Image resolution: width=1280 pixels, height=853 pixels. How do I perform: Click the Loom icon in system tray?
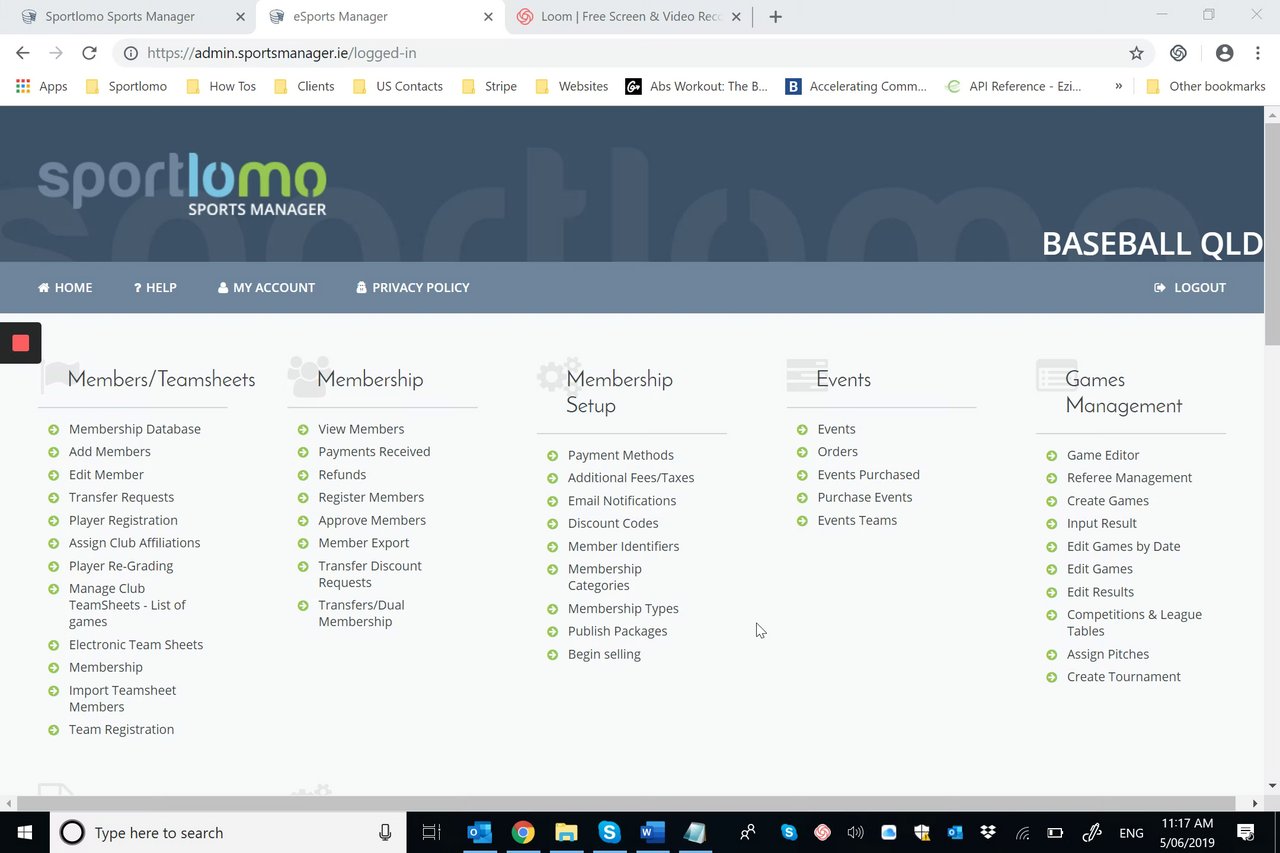coord(822,832)
